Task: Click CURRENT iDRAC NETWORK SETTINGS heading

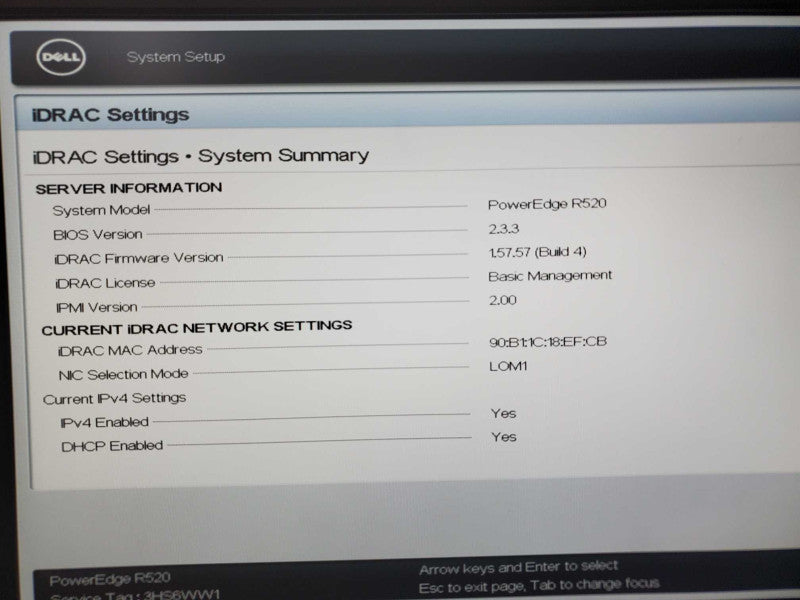Action: click(197, 328)
